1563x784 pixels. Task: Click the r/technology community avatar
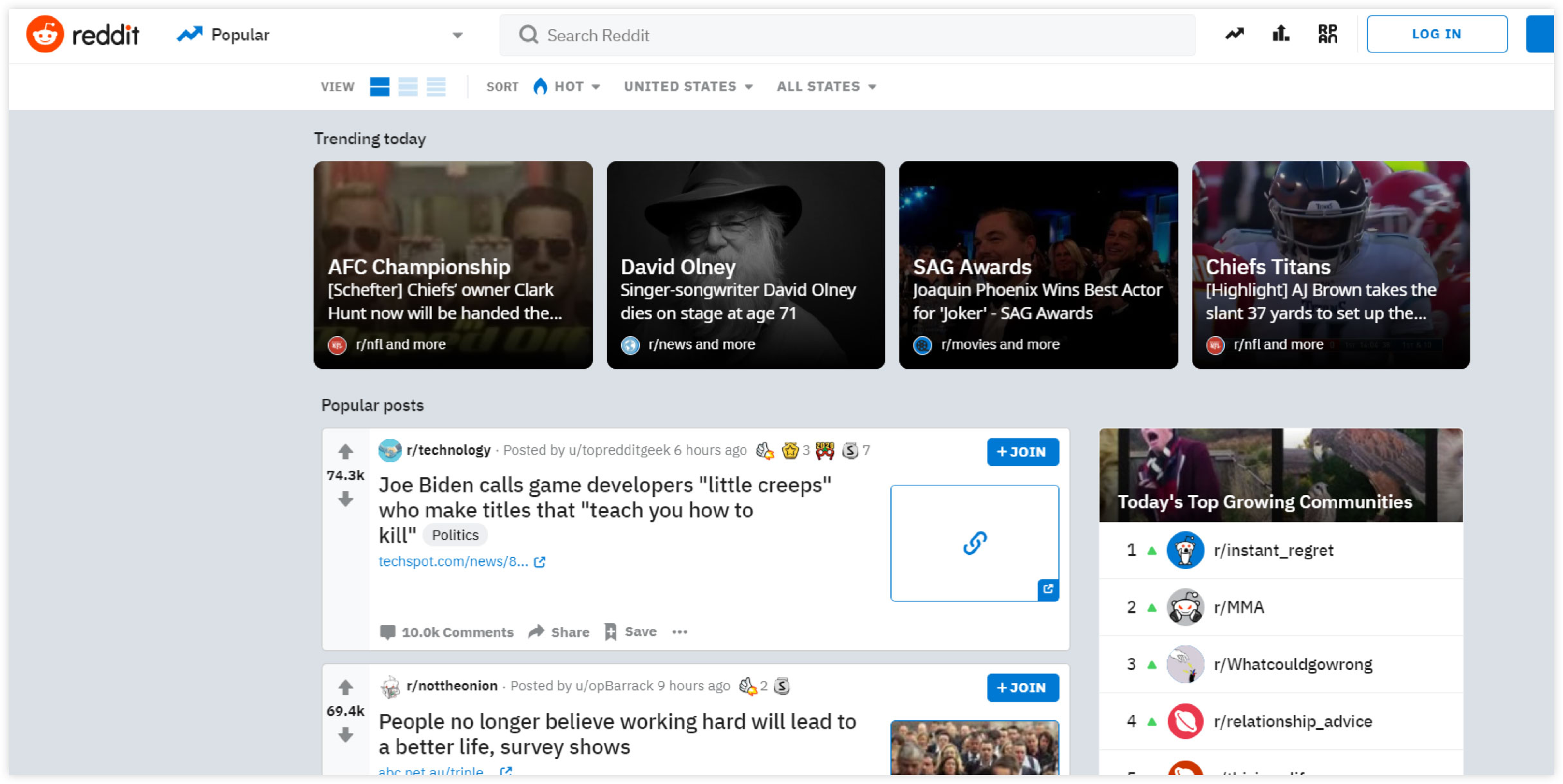pyautogui.click(x=389, y=450)
